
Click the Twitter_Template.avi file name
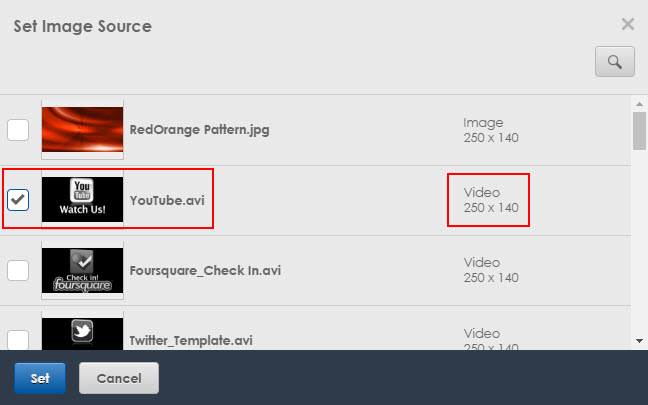tap(191, 341)
